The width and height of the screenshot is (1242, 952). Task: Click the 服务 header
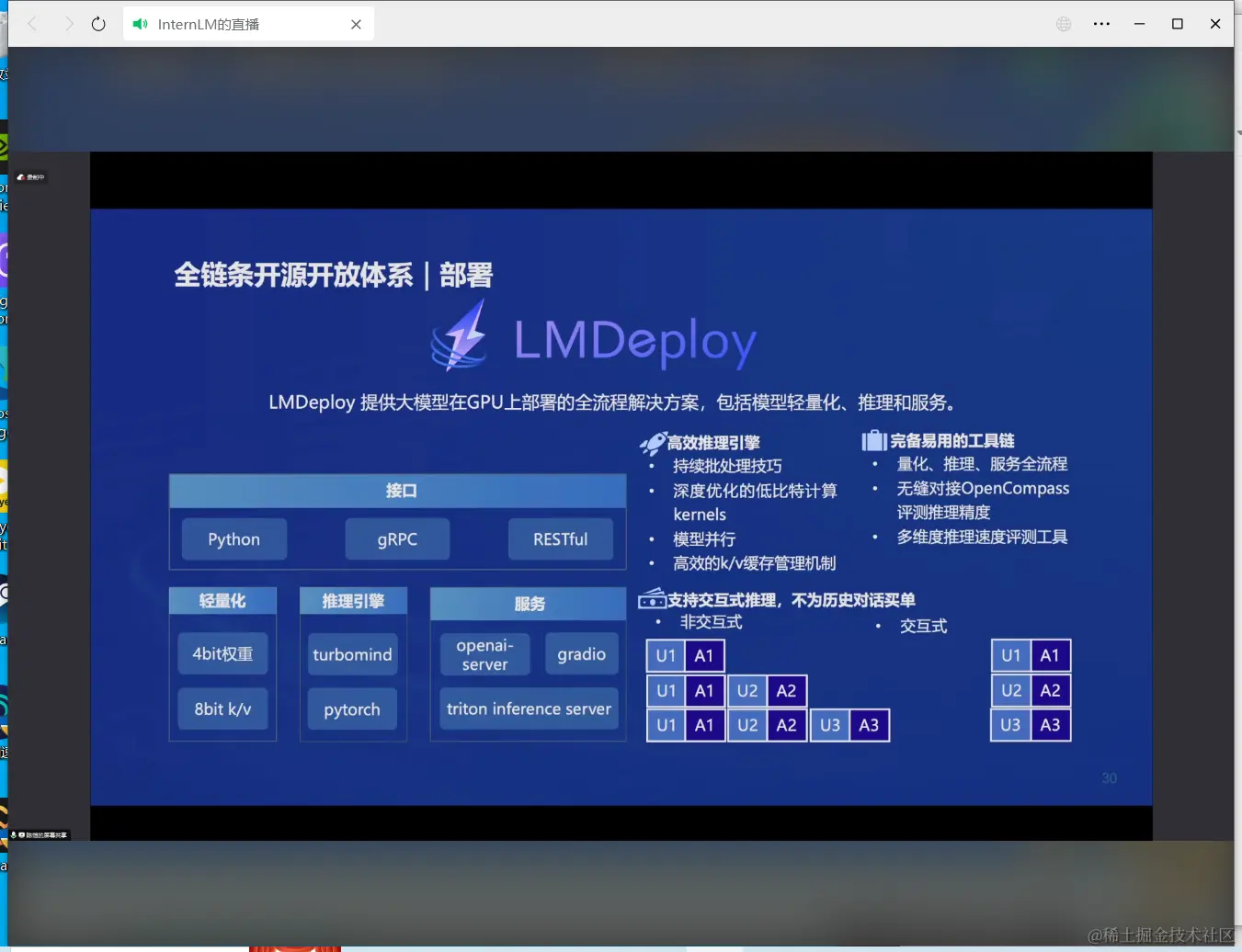529,604
